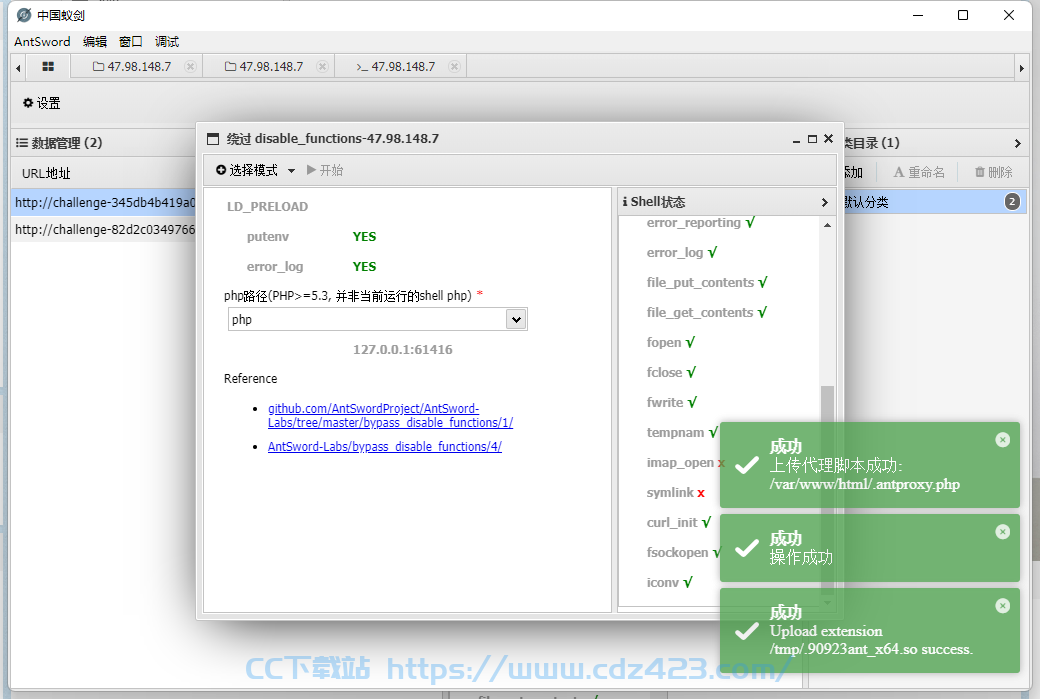Click the fwrite status entry

click(672, 402)
